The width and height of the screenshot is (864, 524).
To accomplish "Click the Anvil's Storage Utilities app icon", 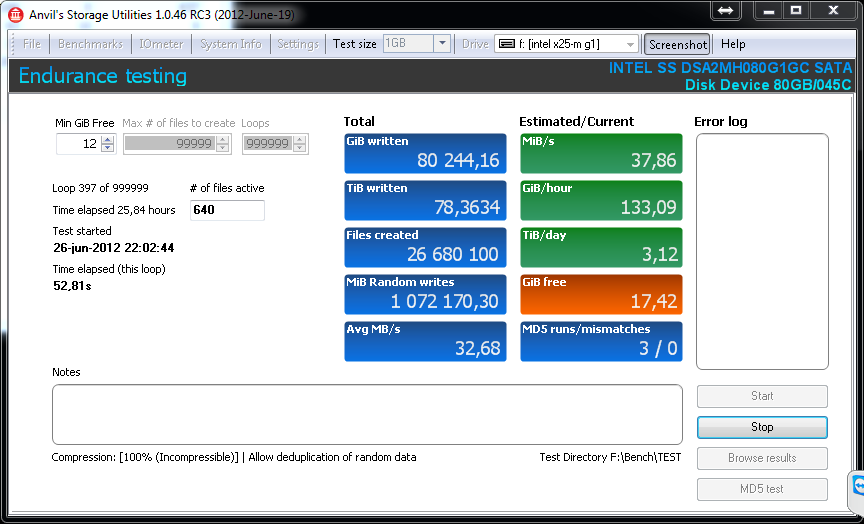I will pyautogui.click(x=15, y=14).
